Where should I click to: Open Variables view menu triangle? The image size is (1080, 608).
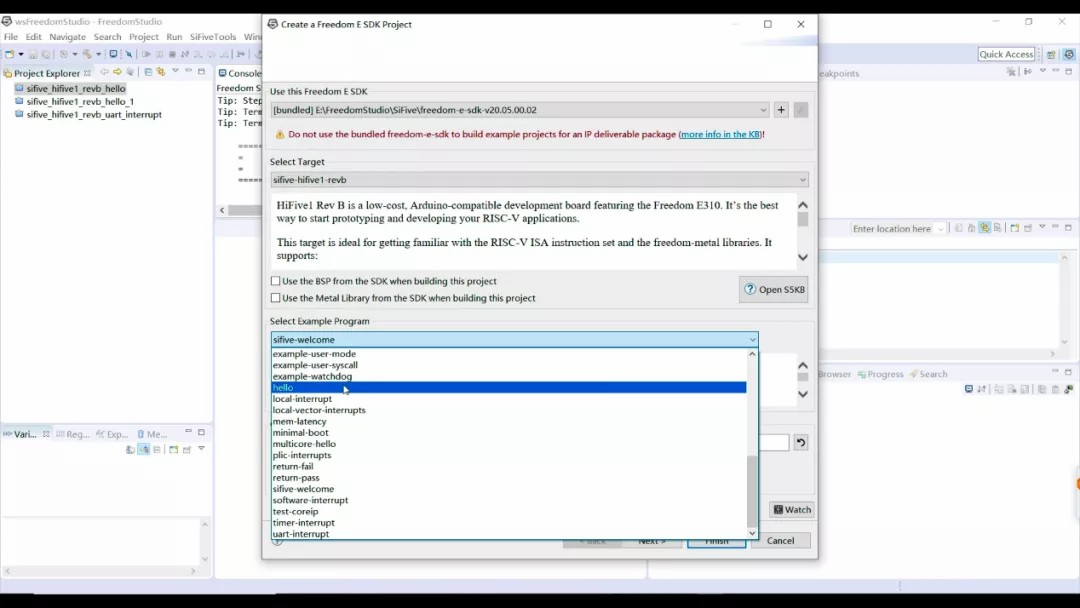pos(201,449)
